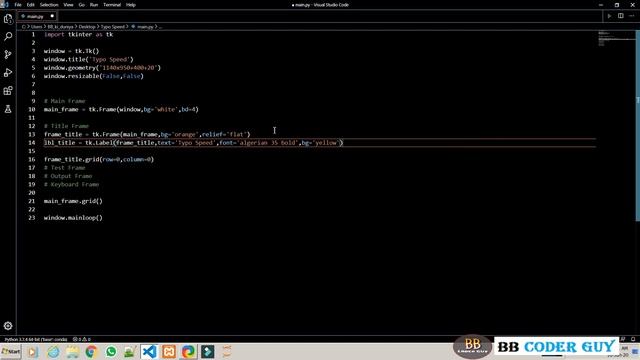This screenshot has height=360, width=640.
Task: Click line number 23 in gutter
Action: [x=32, y=218]
